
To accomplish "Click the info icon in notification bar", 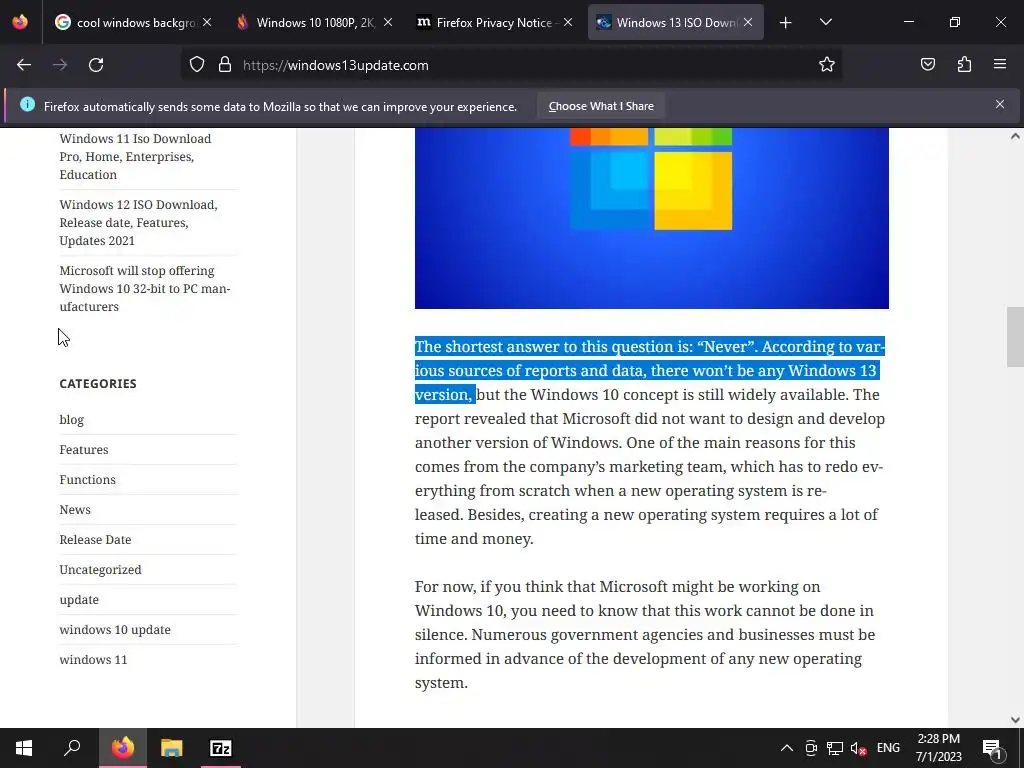I will click(27, 104).
